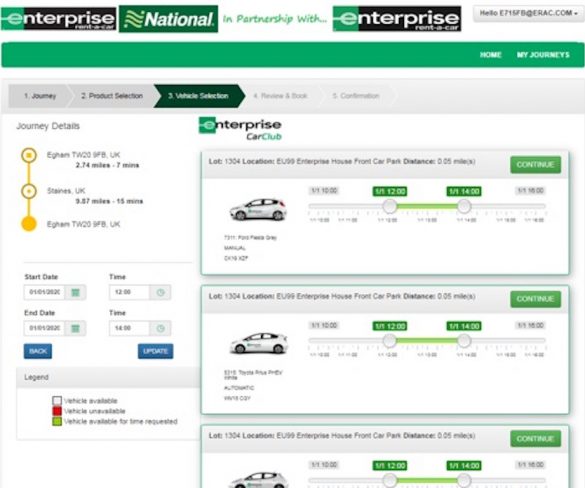Image resolution: width=585 pixels, height=488 pixels.
Task: Click CONTINUE for the Ford Fiesta Grey
Action: click(535, 165)
